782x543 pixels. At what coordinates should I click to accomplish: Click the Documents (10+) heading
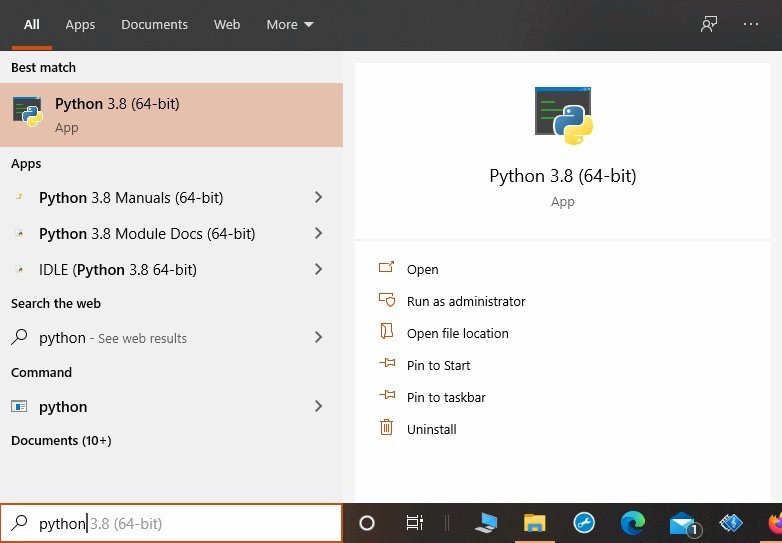pyautogui.click(x=61, y=440)
